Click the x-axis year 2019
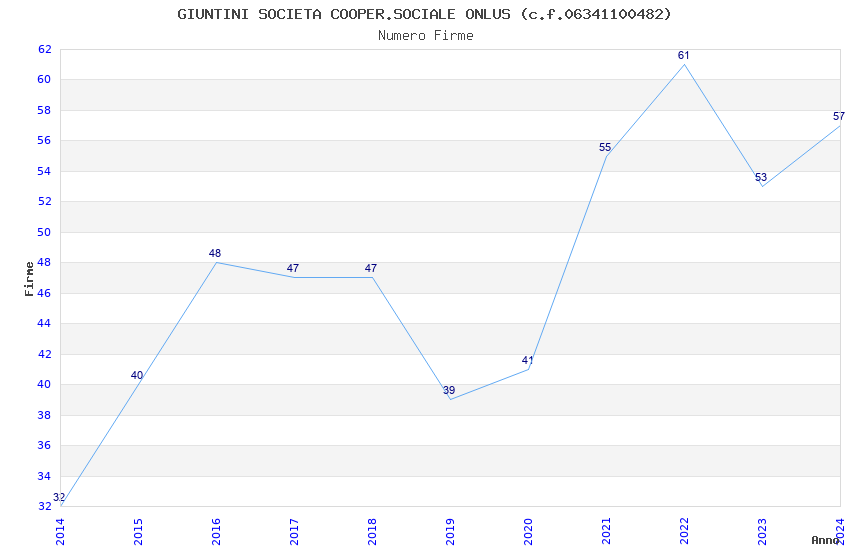This screenshot has height=550, width=850. (450, 531)
